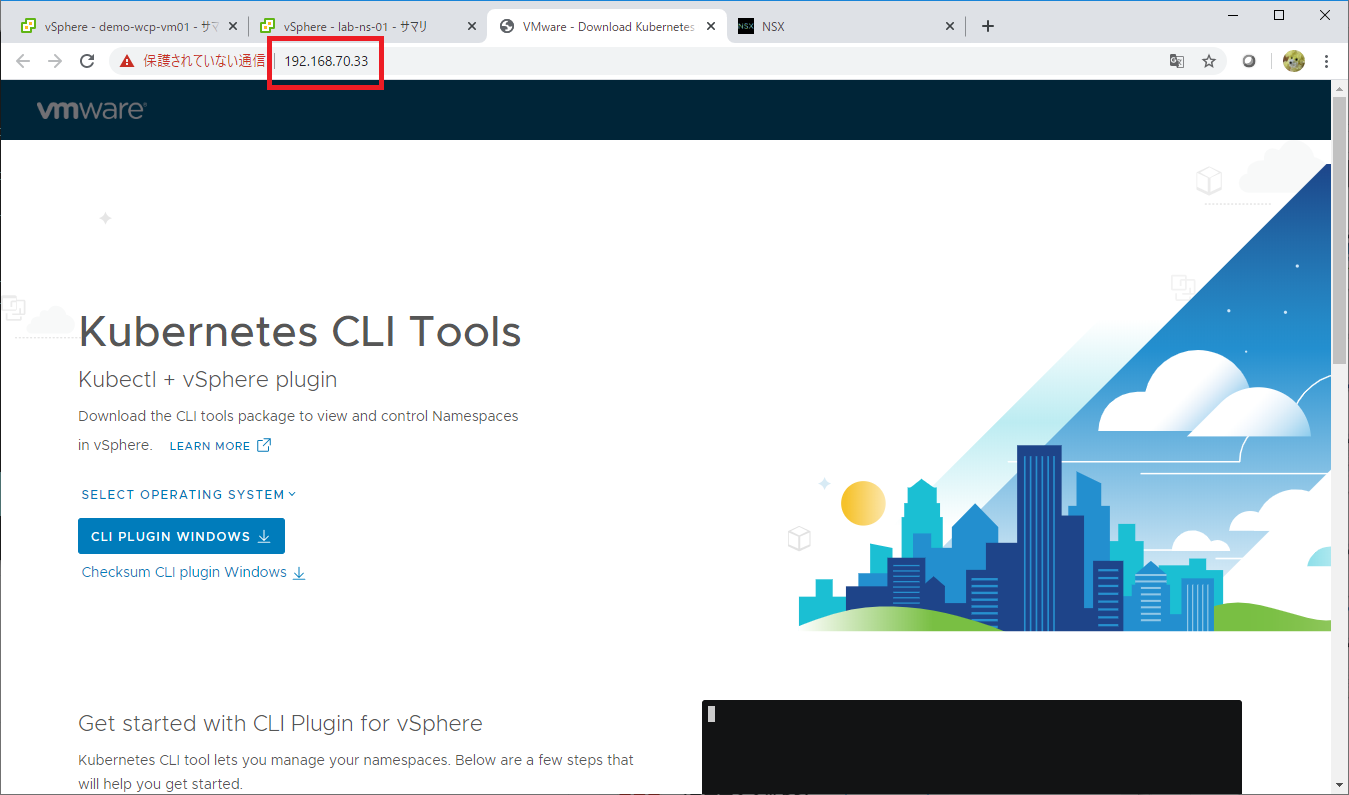
Task: Click the not-secure warning triangle icon
Action: [x=126, y=61]
